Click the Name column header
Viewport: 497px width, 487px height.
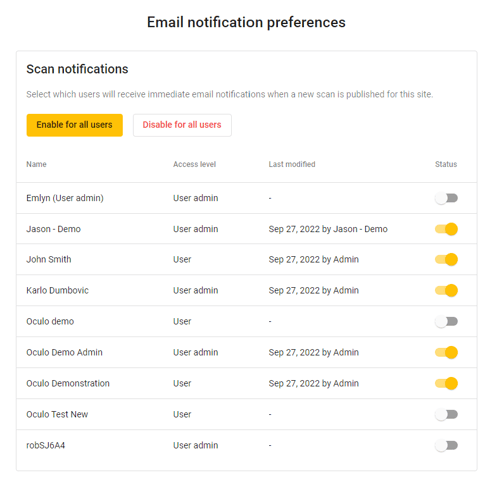click(x=36, y=164)
